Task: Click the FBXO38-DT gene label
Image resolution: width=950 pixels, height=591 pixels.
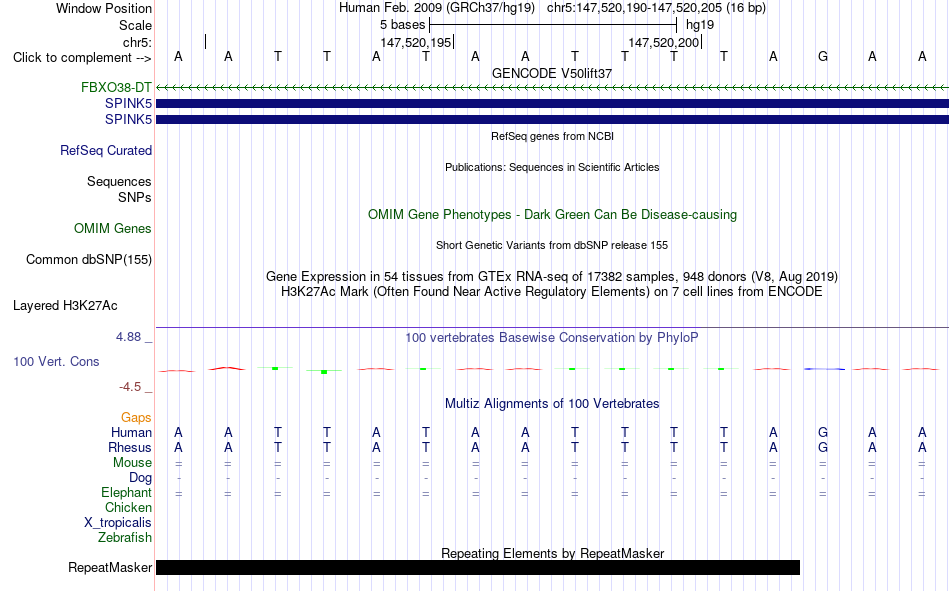Action: (x=116, y=87)
